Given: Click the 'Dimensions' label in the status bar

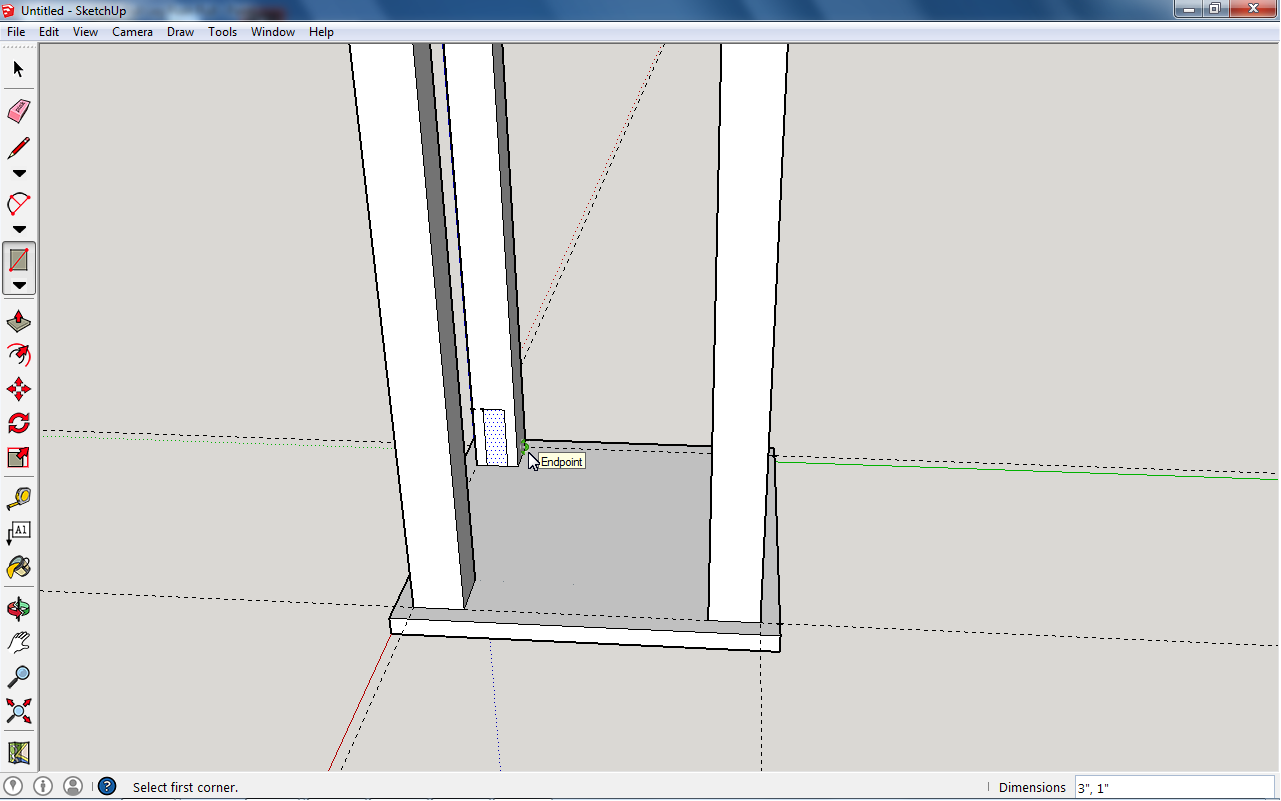Looking at the screenshot, I should tap(1032, 788).
